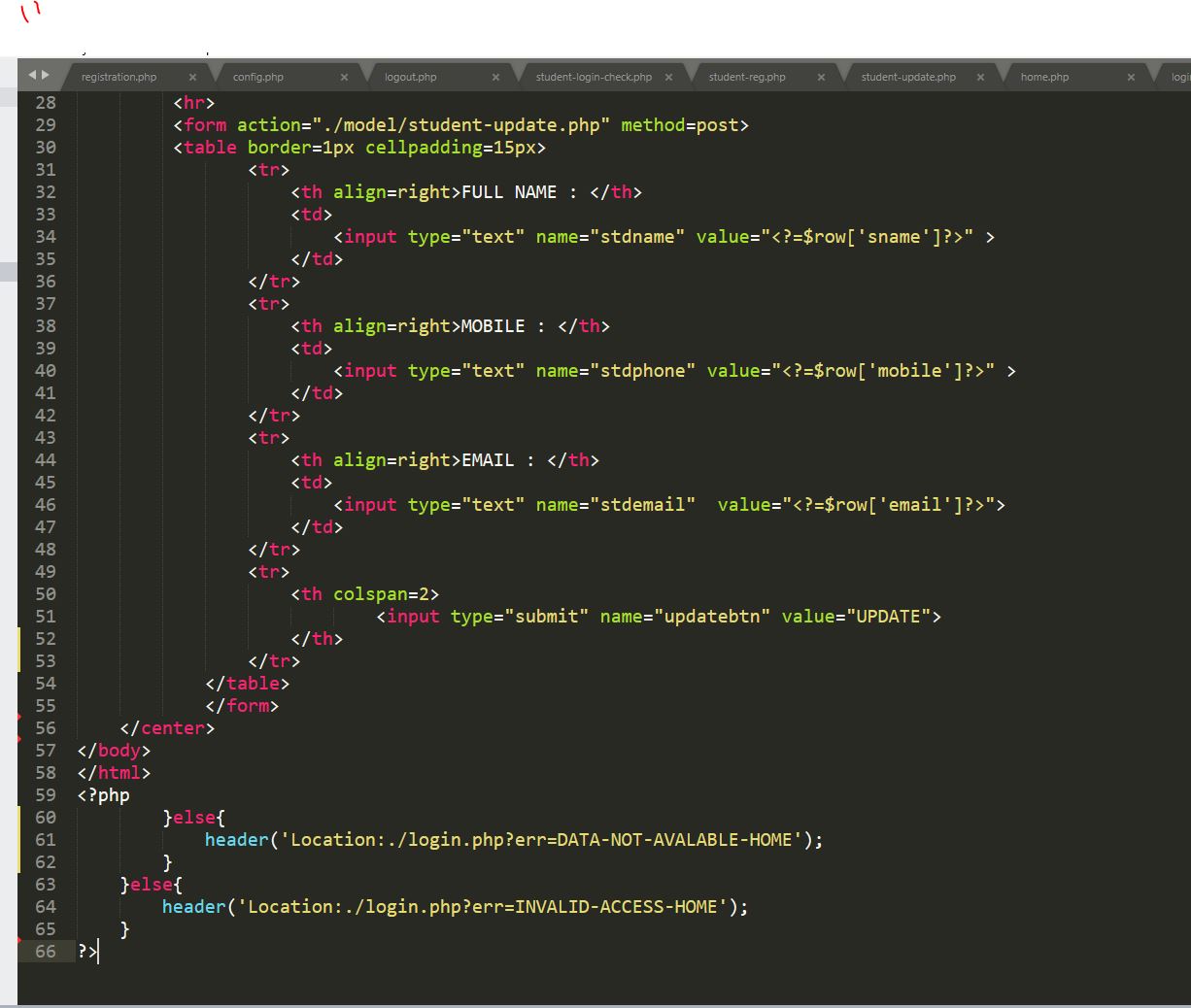Click the "EMAIL :" text on line 44
The image size is (1191, 1008).
(x=498, y=460)
